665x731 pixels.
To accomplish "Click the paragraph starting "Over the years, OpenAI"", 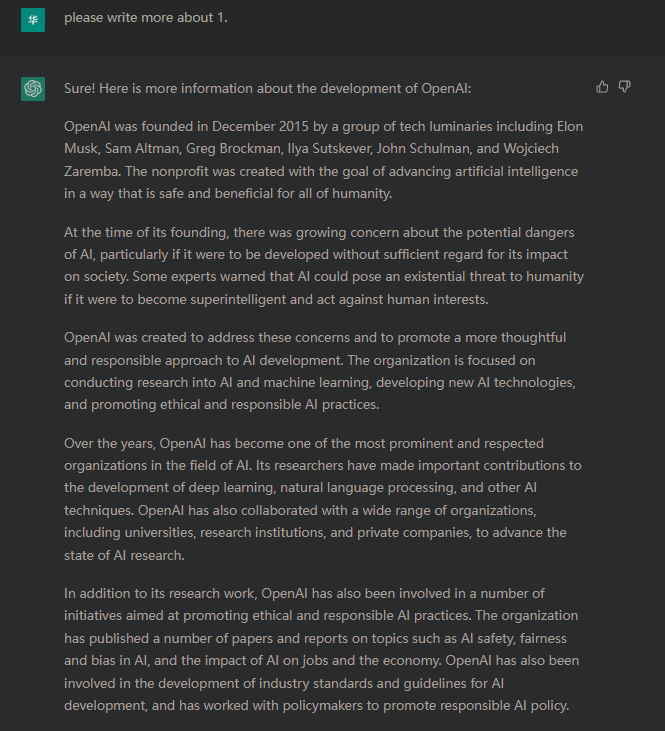I will pos(323,498).
